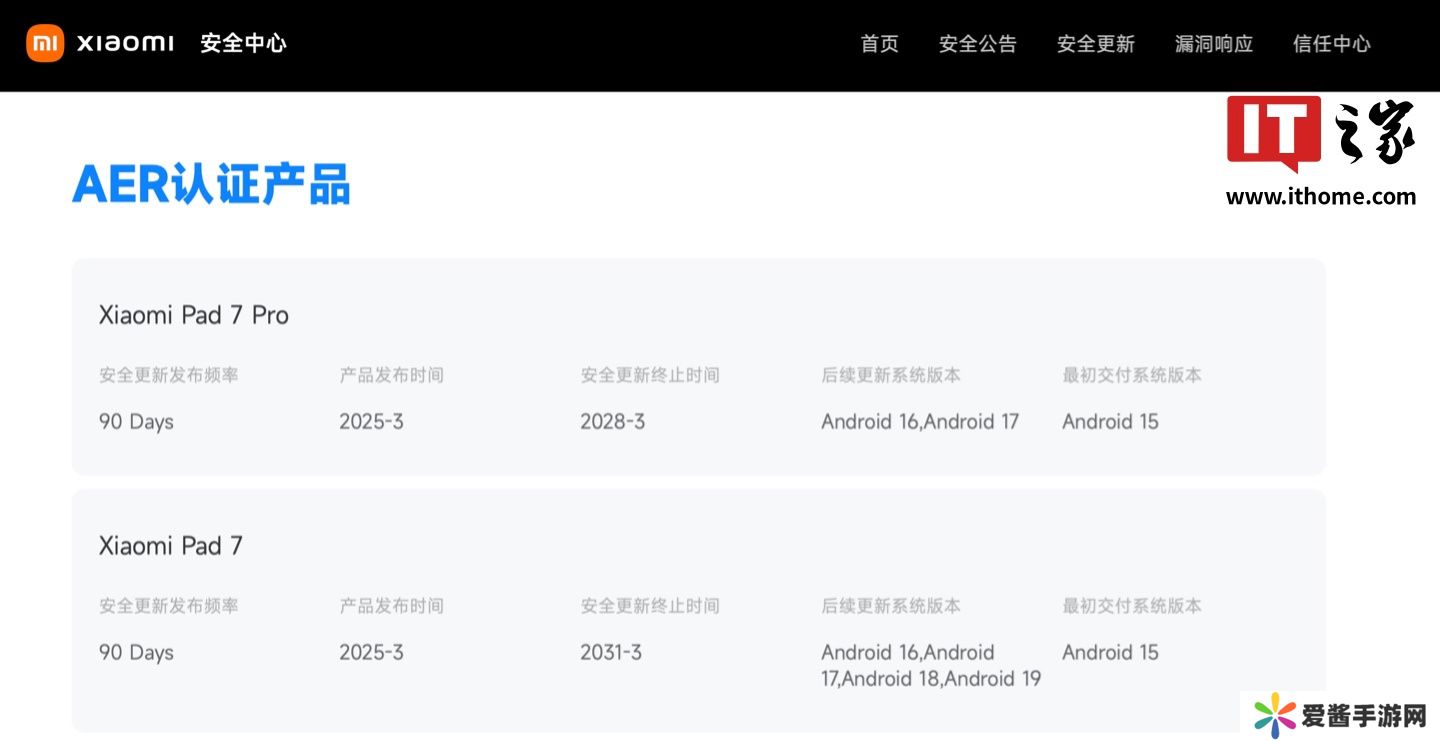
Task: Click the 2028-3 security update end date
Action: coord(612,422)
